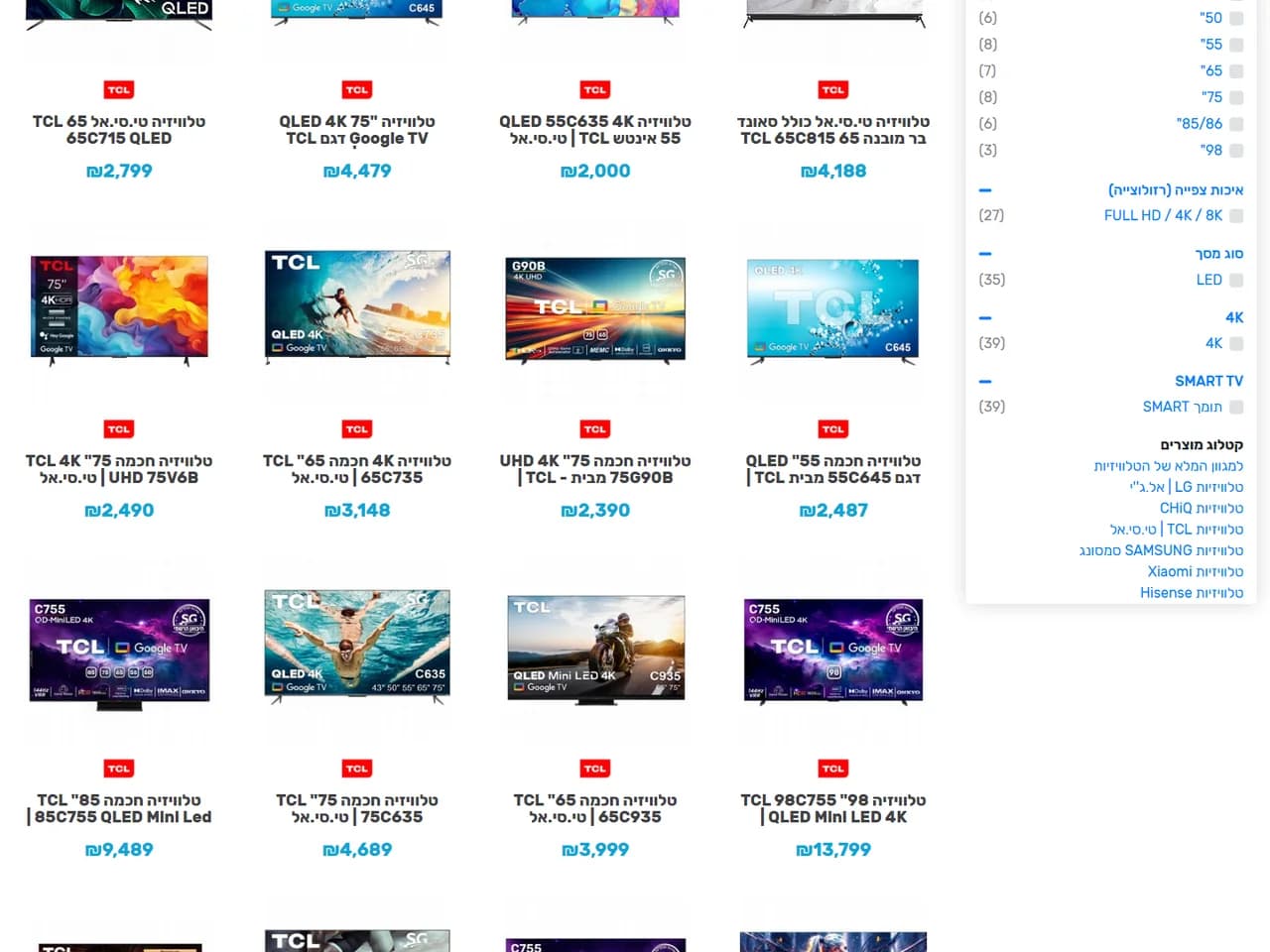The width and height of the screenshot is (1270, 952).
Task: Click the TCL badge above the 65C735 title
Action: click(357, 429)
